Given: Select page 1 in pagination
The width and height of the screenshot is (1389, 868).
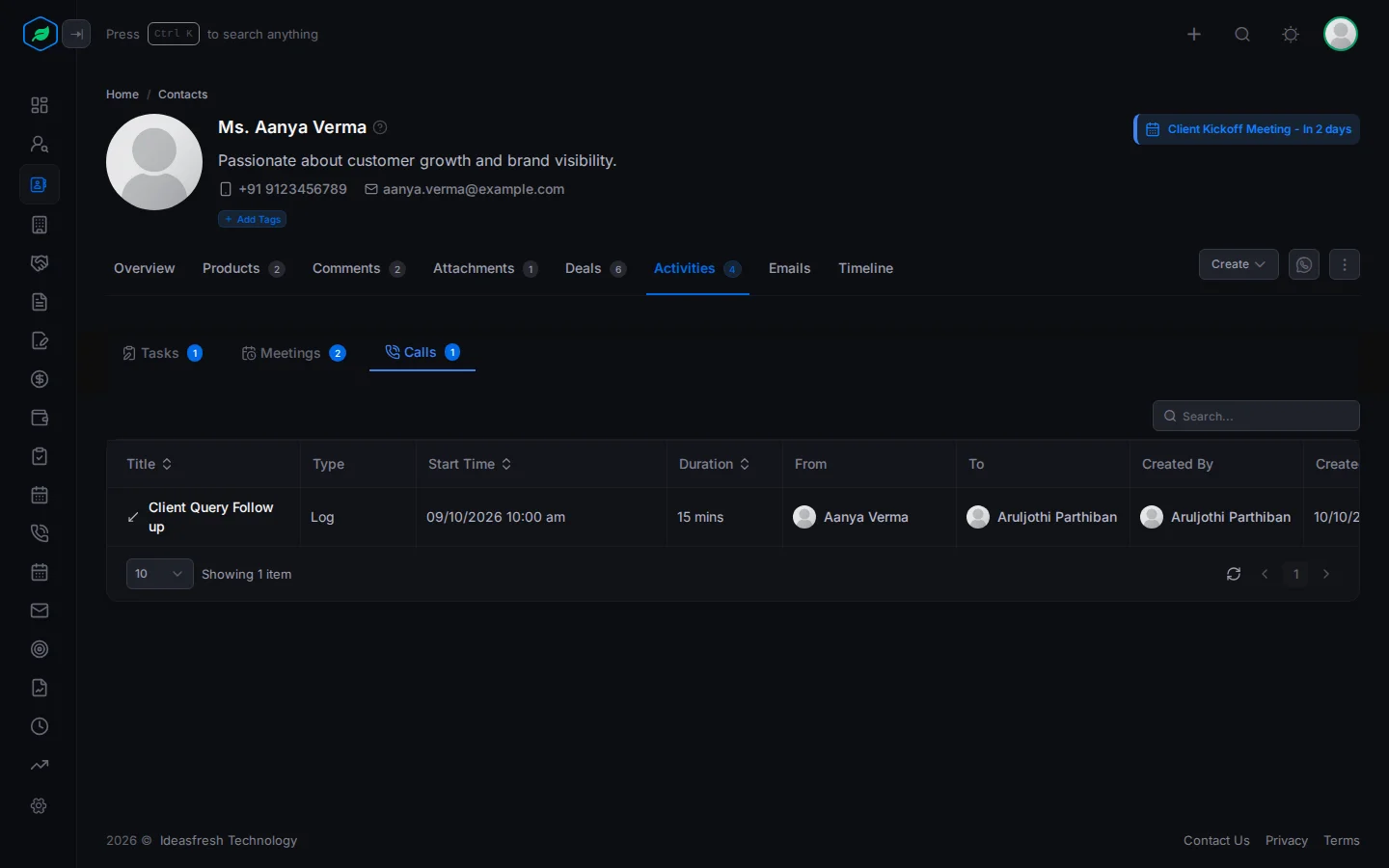Looking at the screenshot, I should click(1295, 574).
